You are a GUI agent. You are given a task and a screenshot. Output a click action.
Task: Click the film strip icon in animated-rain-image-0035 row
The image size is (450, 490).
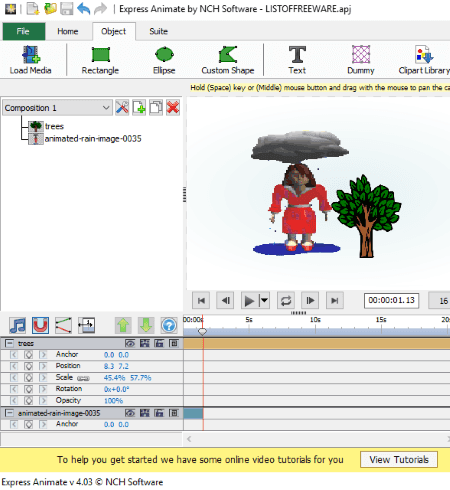click(145, 413)
